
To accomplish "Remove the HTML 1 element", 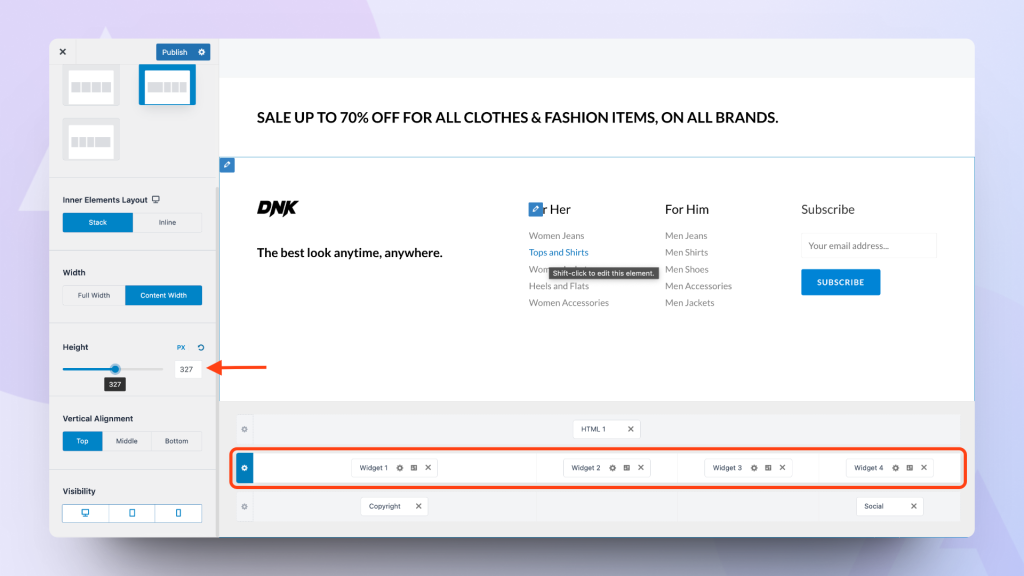I will tap(631, 429).
